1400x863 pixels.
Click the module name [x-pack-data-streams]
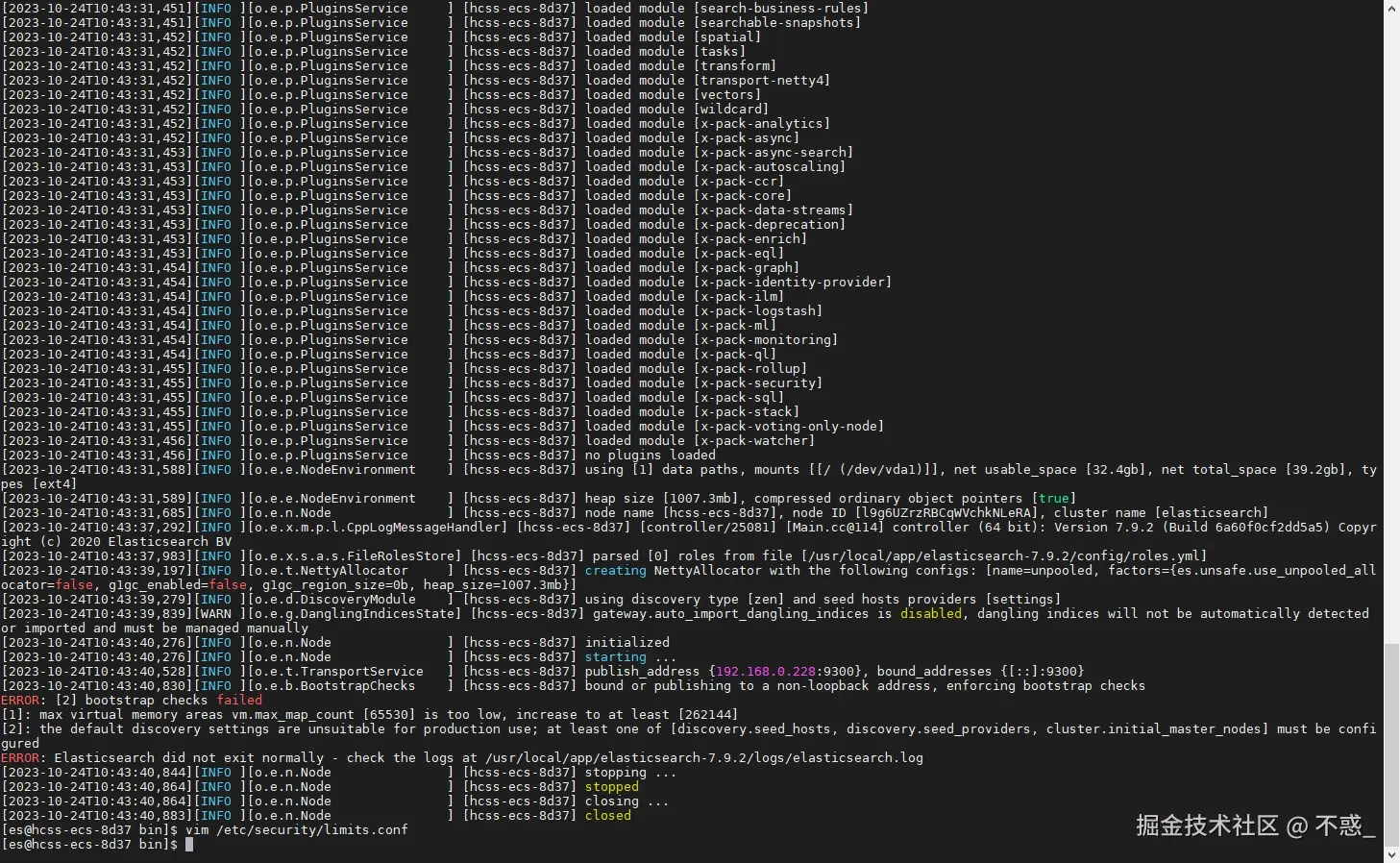tap(773, 210)
